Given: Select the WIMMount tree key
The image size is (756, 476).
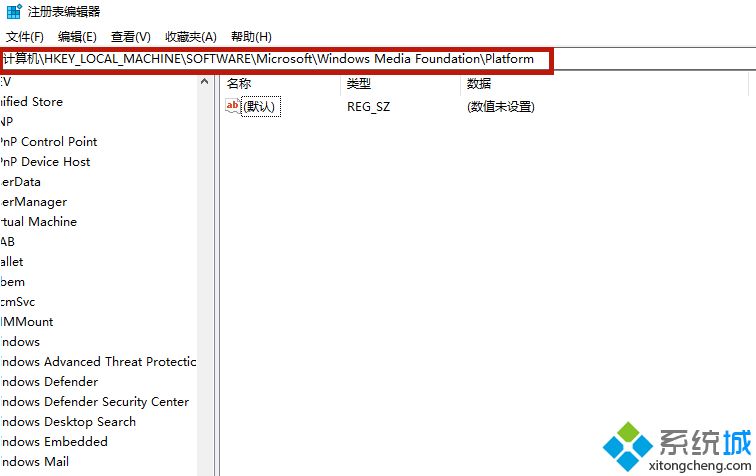Looking at the screenshot, I should click(x=27, y=322).
